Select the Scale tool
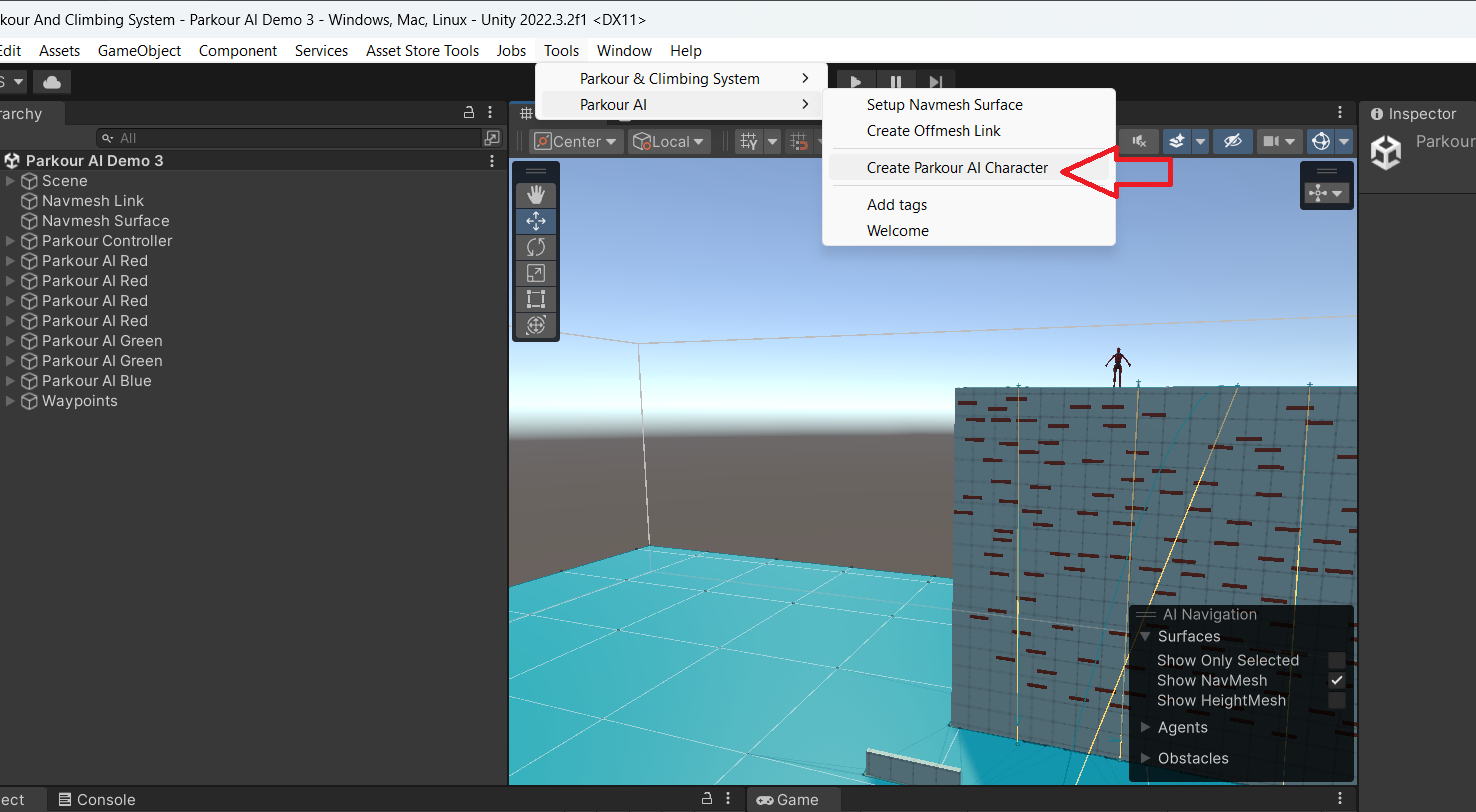This screenshot has width=1476, height=812. [x=536, y=273]
